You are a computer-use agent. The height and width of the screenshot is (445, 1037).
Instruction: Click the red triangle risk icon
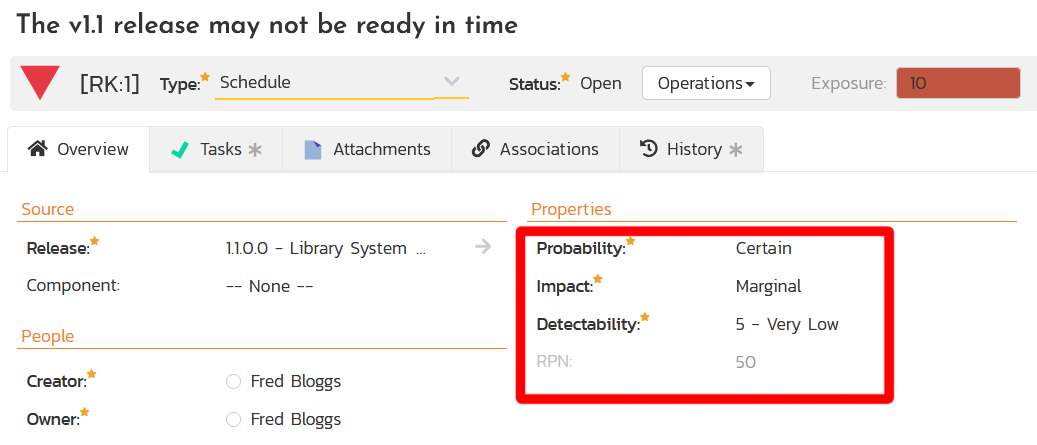tap(40, 83)
